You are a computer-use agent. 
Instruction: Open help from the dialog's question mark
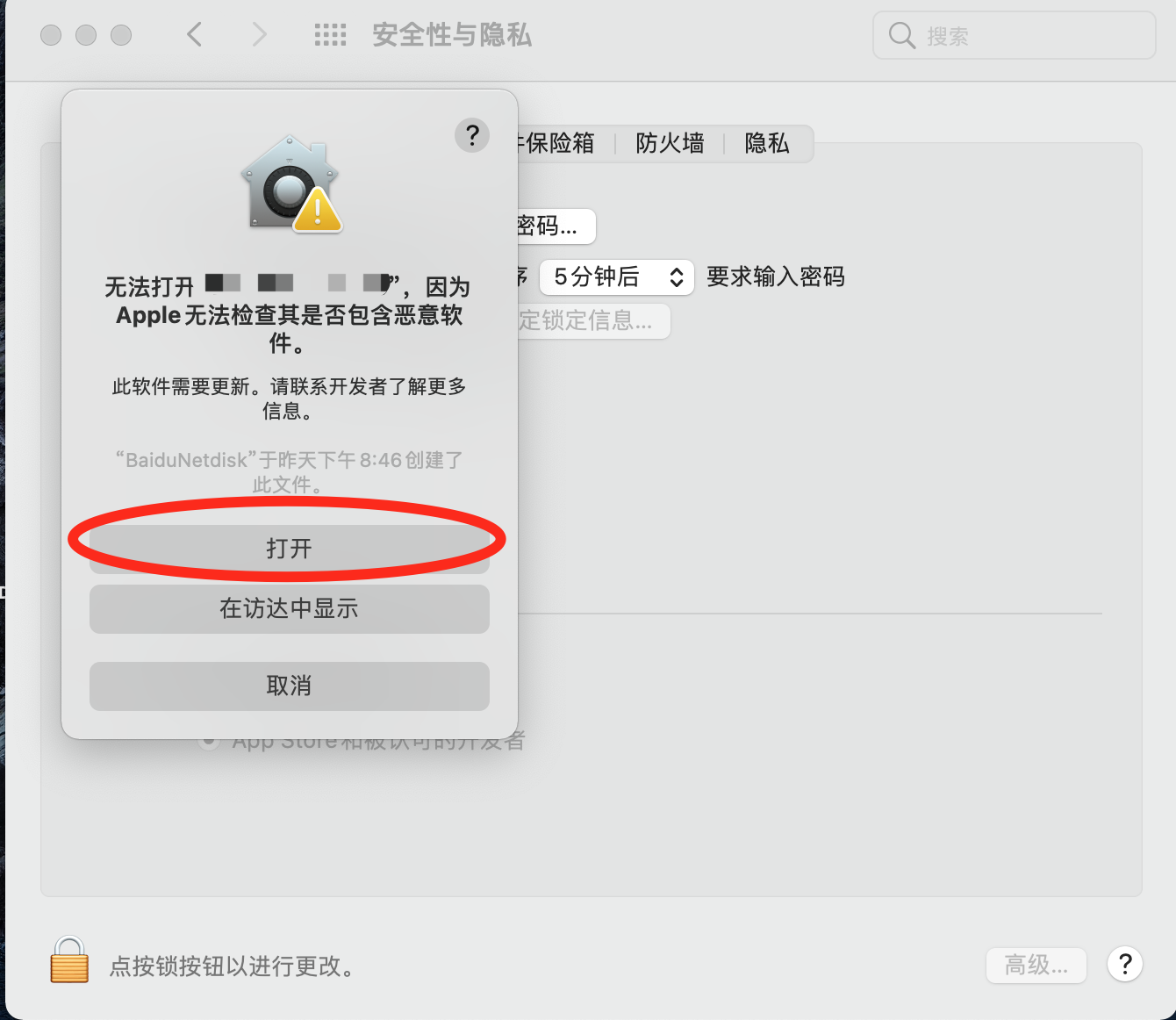(x=471, y=135)
